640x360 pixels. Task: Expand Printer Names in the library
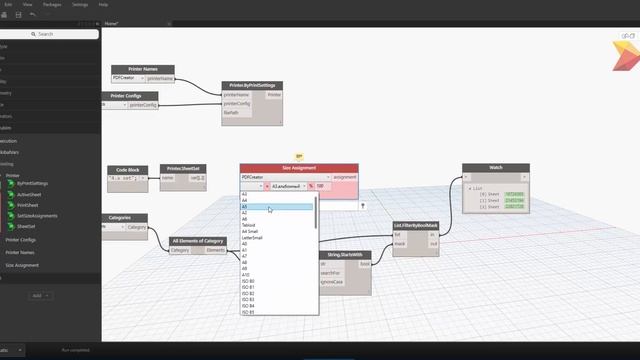(x=20, y=253)
